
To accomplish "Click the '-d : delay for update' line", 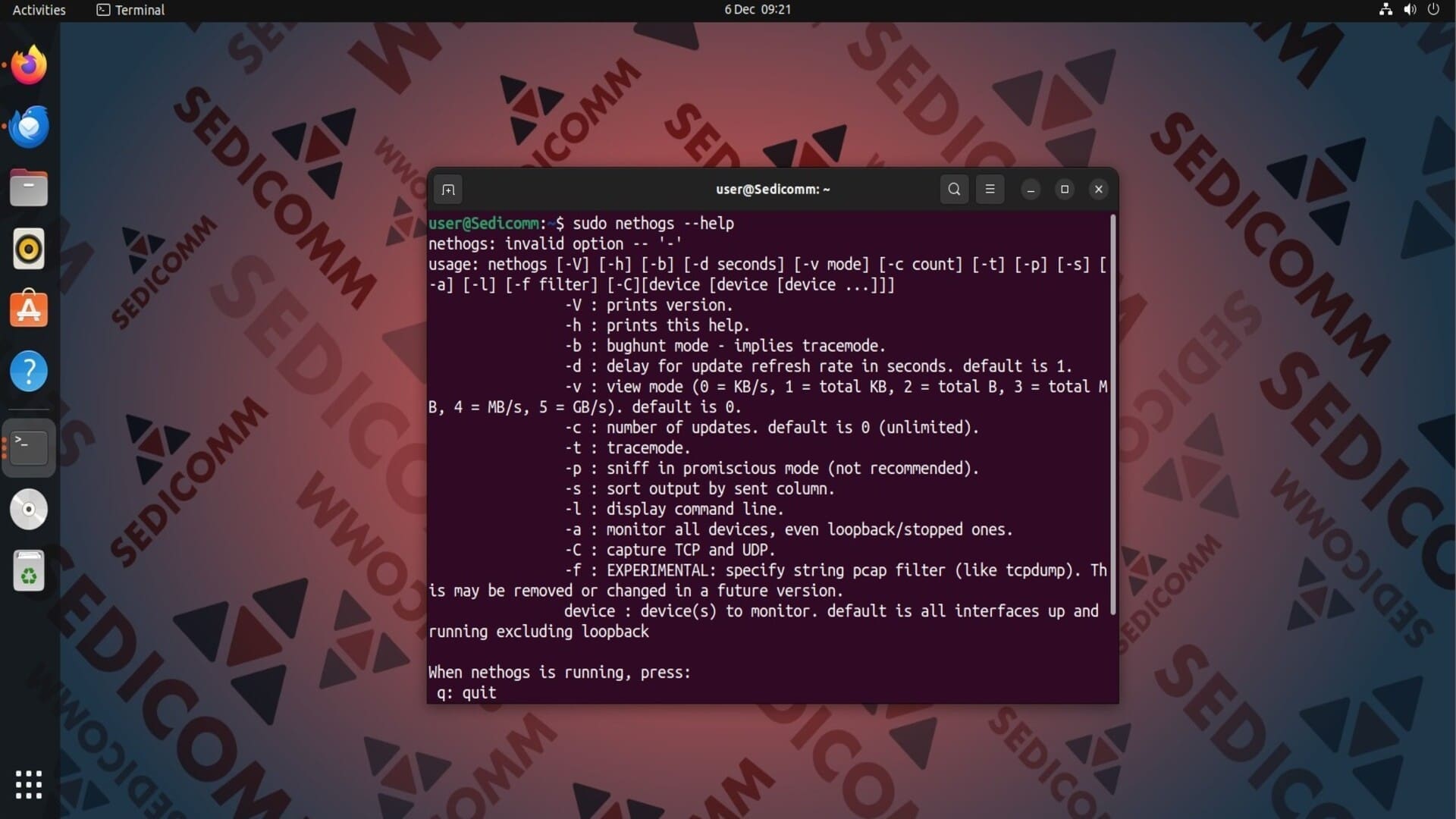I will (818, 367).
